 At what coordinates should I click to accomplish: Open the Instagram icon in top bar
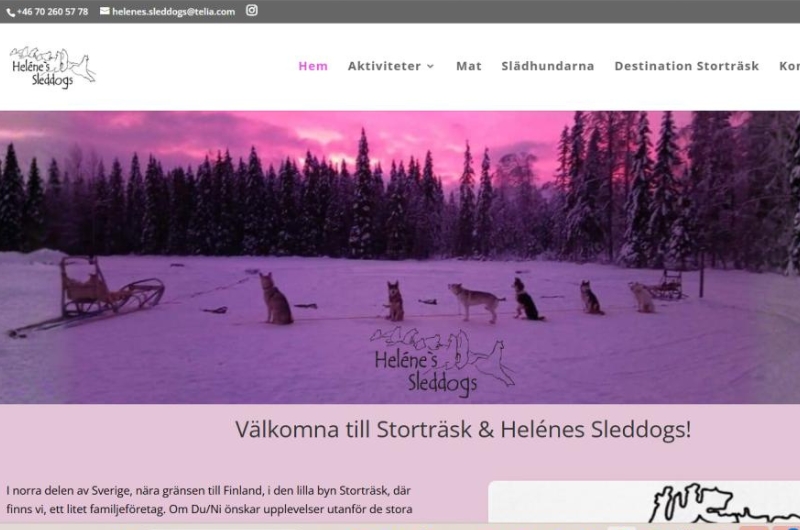(x=252, y=10)
